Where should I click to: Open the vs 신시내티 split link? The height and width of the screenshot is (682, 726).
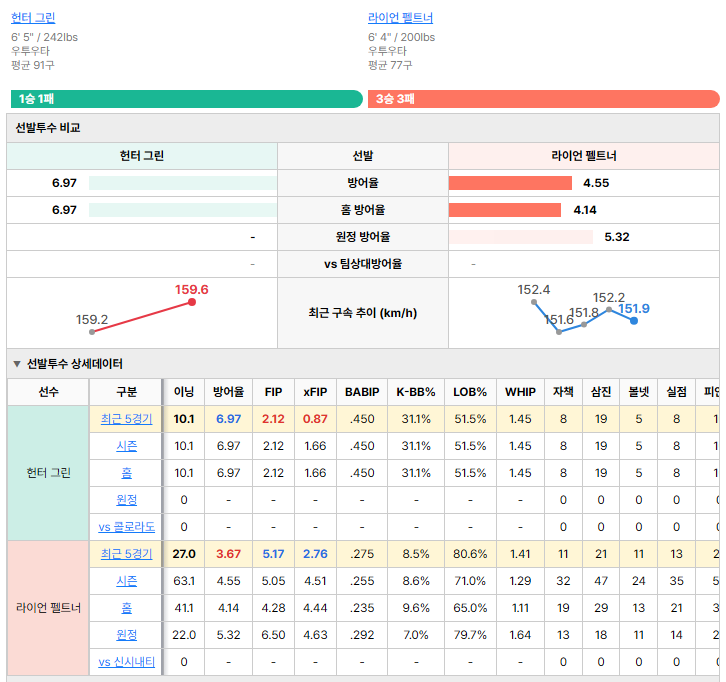tap(126, 662)
